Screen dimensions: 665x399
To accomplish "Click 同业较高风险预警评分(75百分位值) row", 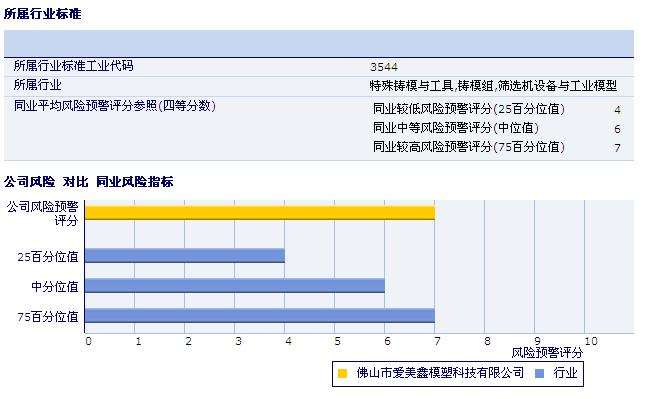I will (x=497, y=147).
